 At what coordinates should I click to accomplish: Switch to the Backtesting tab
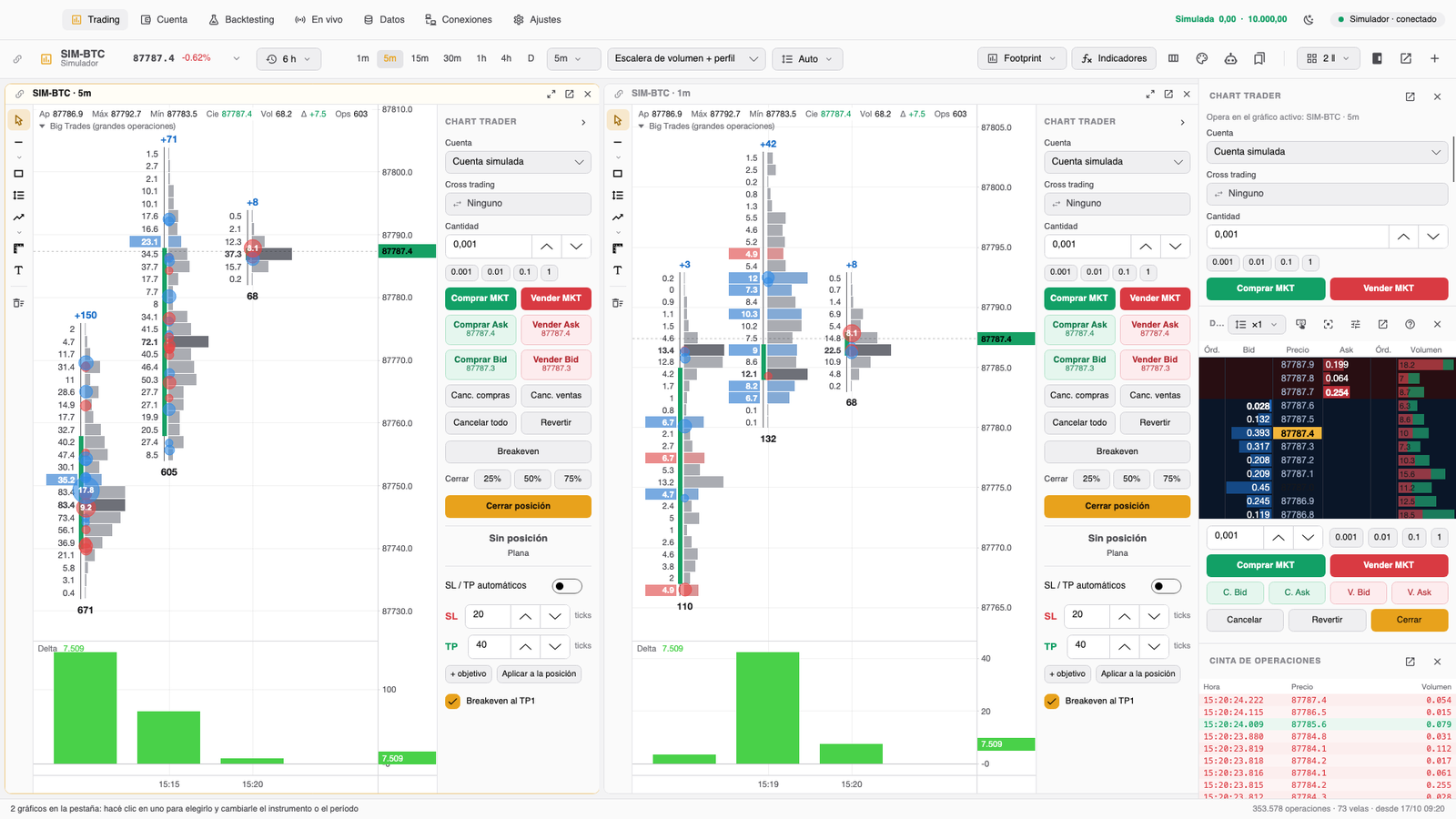tap(241, 19)
